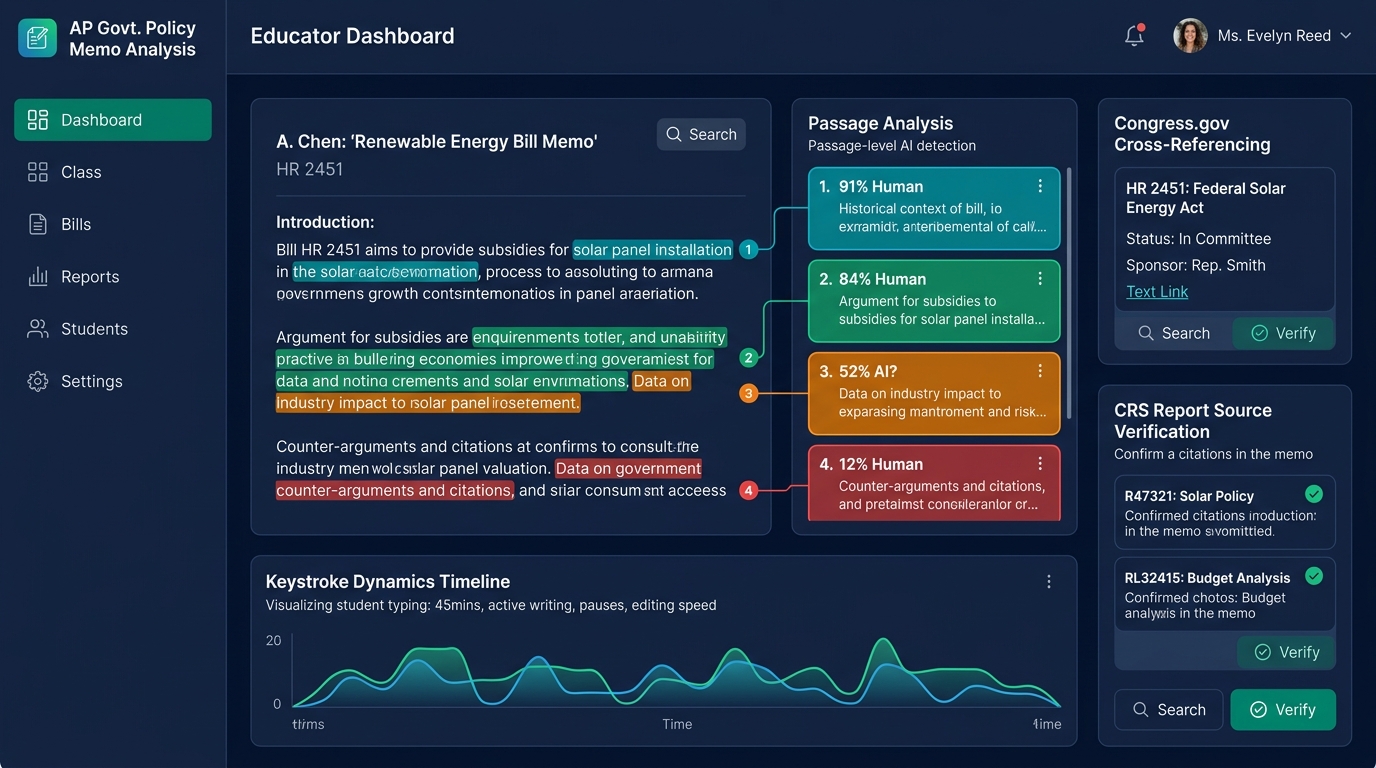The height and width of the screenshot is (768, 1376).
Task: Toggle the green check on R47321: Solar Policy
Action: click(x=1314, y=494)
